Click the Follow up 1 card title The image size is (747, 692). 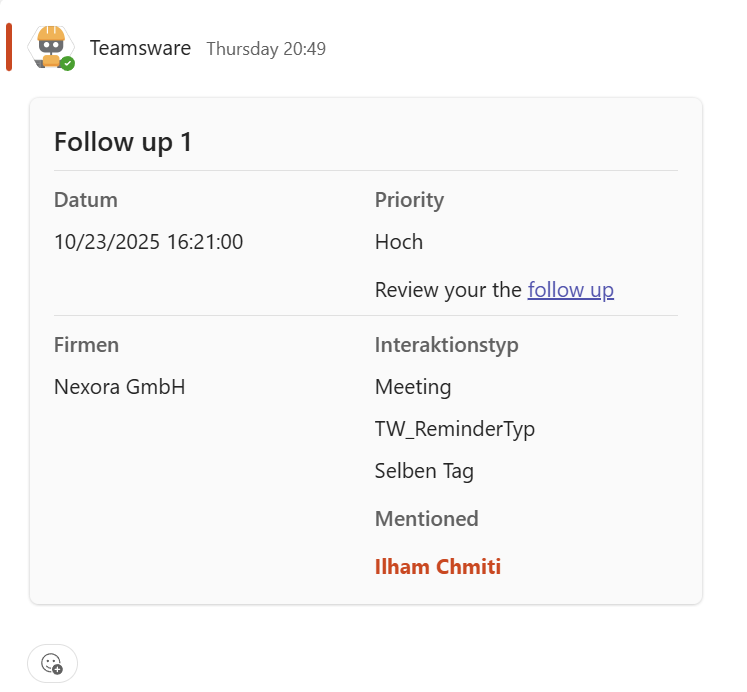click(x=123, y=142)
